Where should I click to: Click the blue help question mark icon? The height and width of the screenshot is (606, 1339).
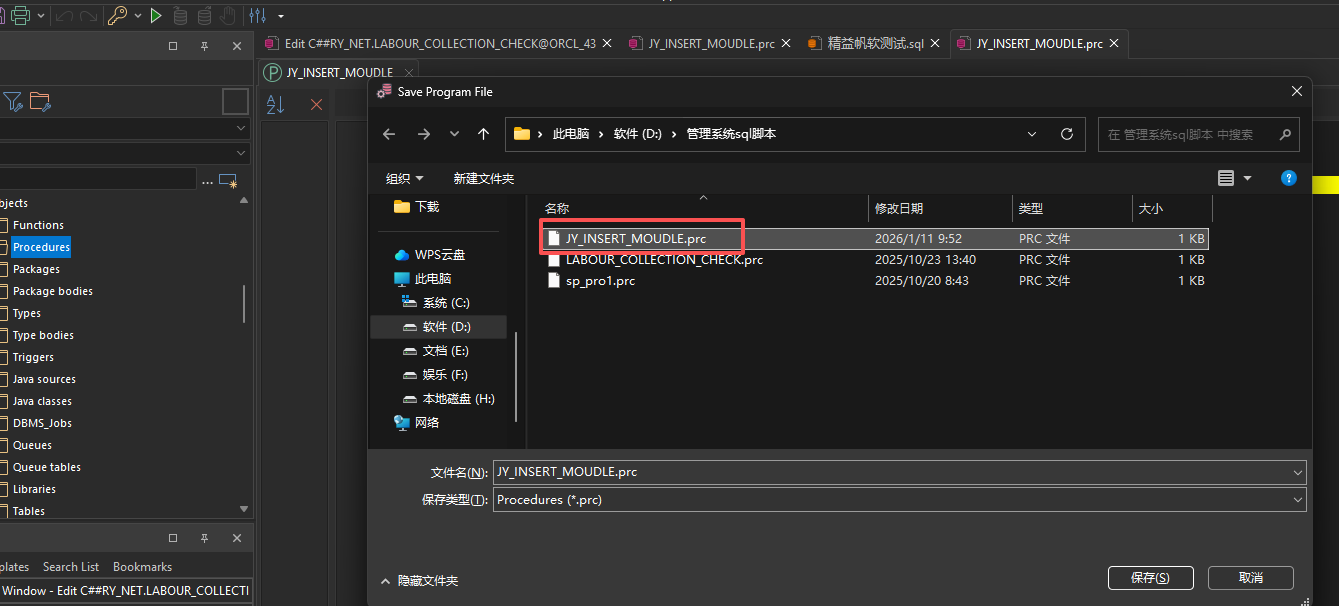(x=1289, y=178)
